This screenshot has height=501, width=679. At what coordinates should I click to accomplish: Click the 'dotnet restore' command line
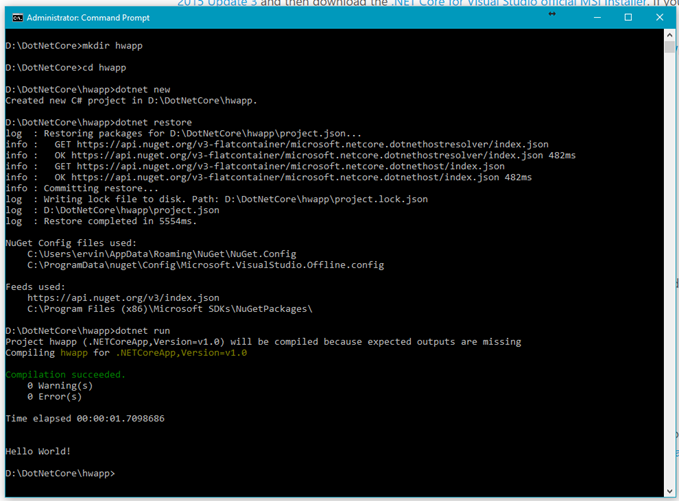coord(99,123)
